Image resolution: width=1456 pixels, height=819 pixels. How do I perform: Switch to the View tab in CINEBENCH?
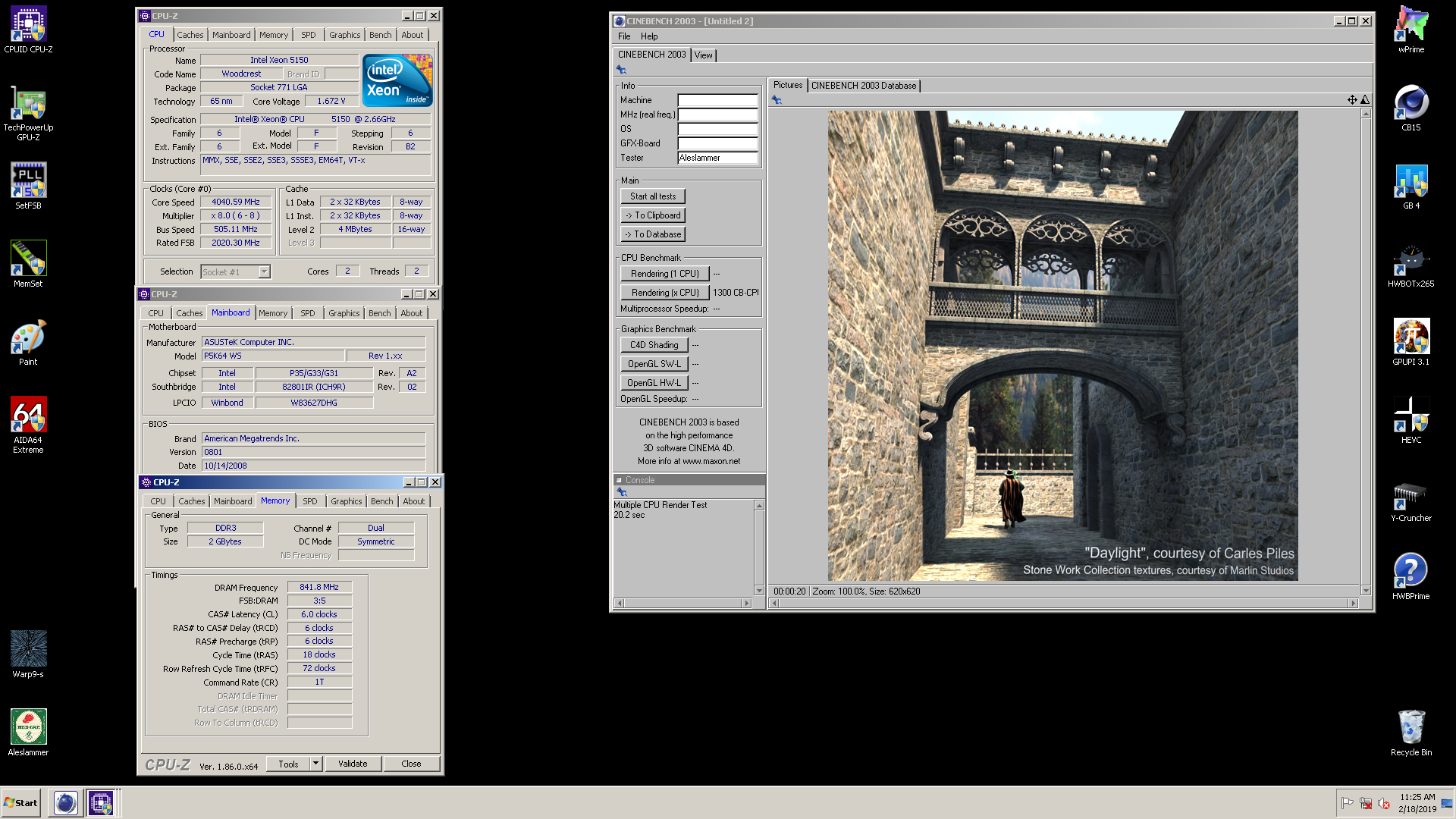point(704,55)
